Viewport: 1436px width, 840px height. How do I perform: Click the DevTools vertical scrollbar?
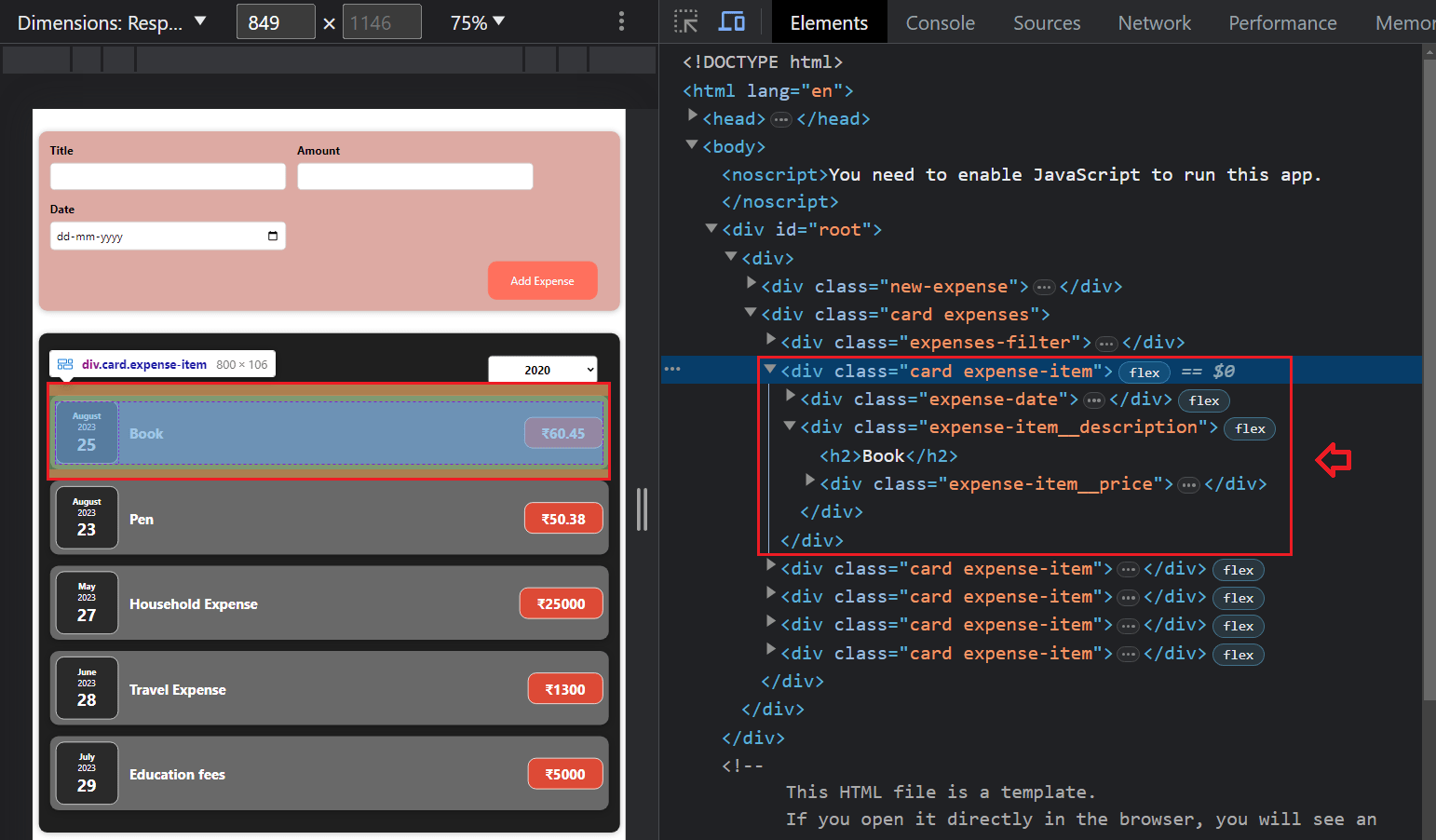[1429, 373]
